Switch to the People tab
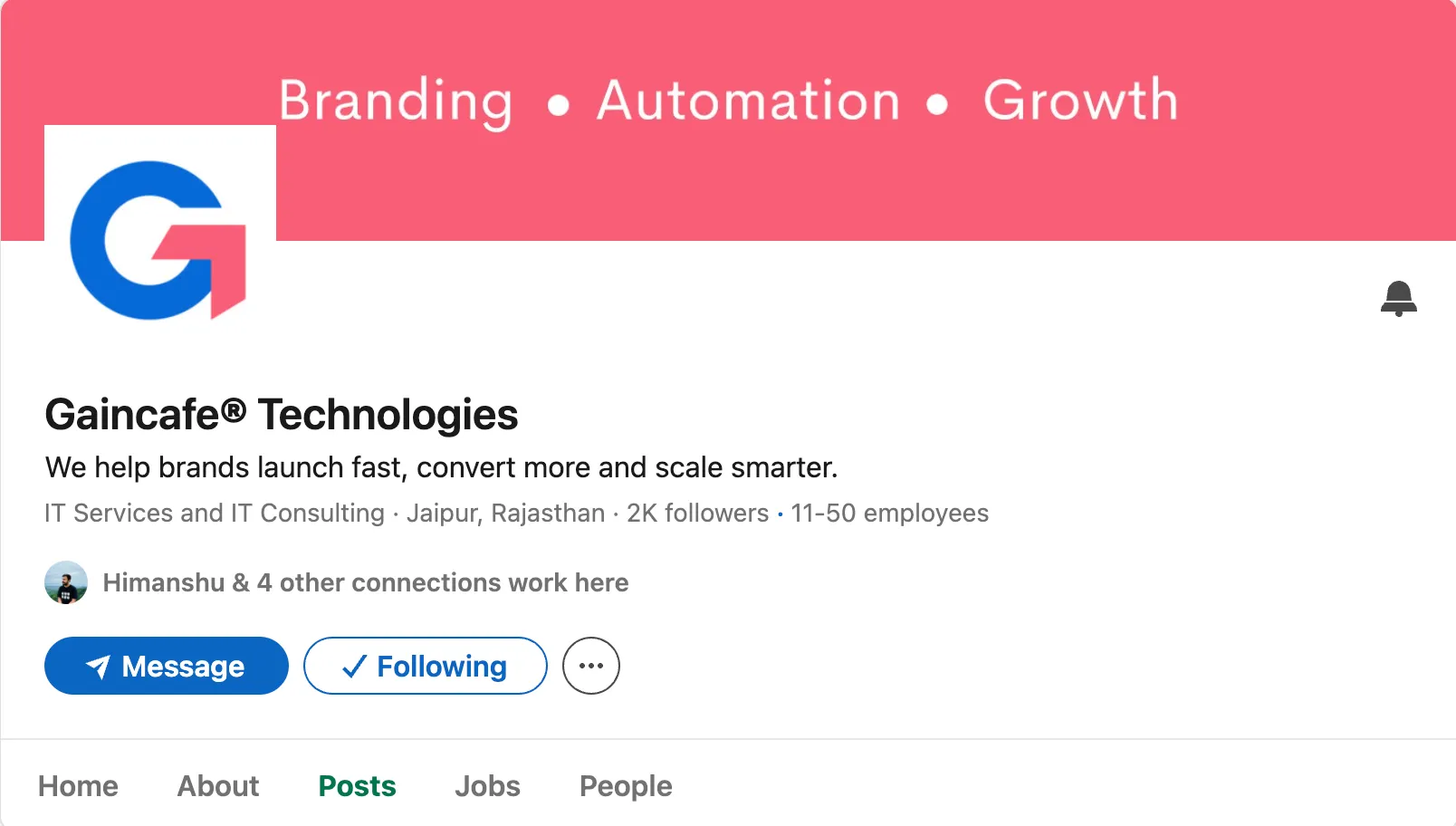The width and height of the screenshot is (1456, 826). pos(625,786)
